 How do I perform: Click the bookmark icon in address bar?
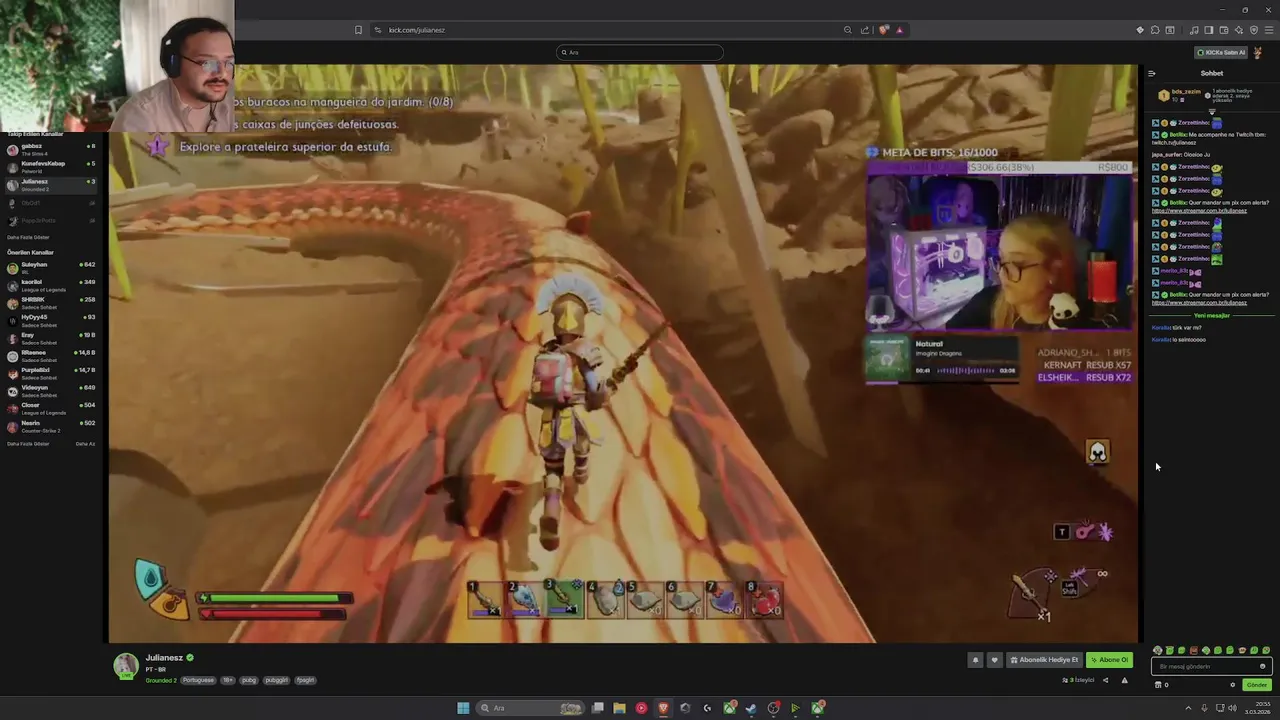point(358,30)
